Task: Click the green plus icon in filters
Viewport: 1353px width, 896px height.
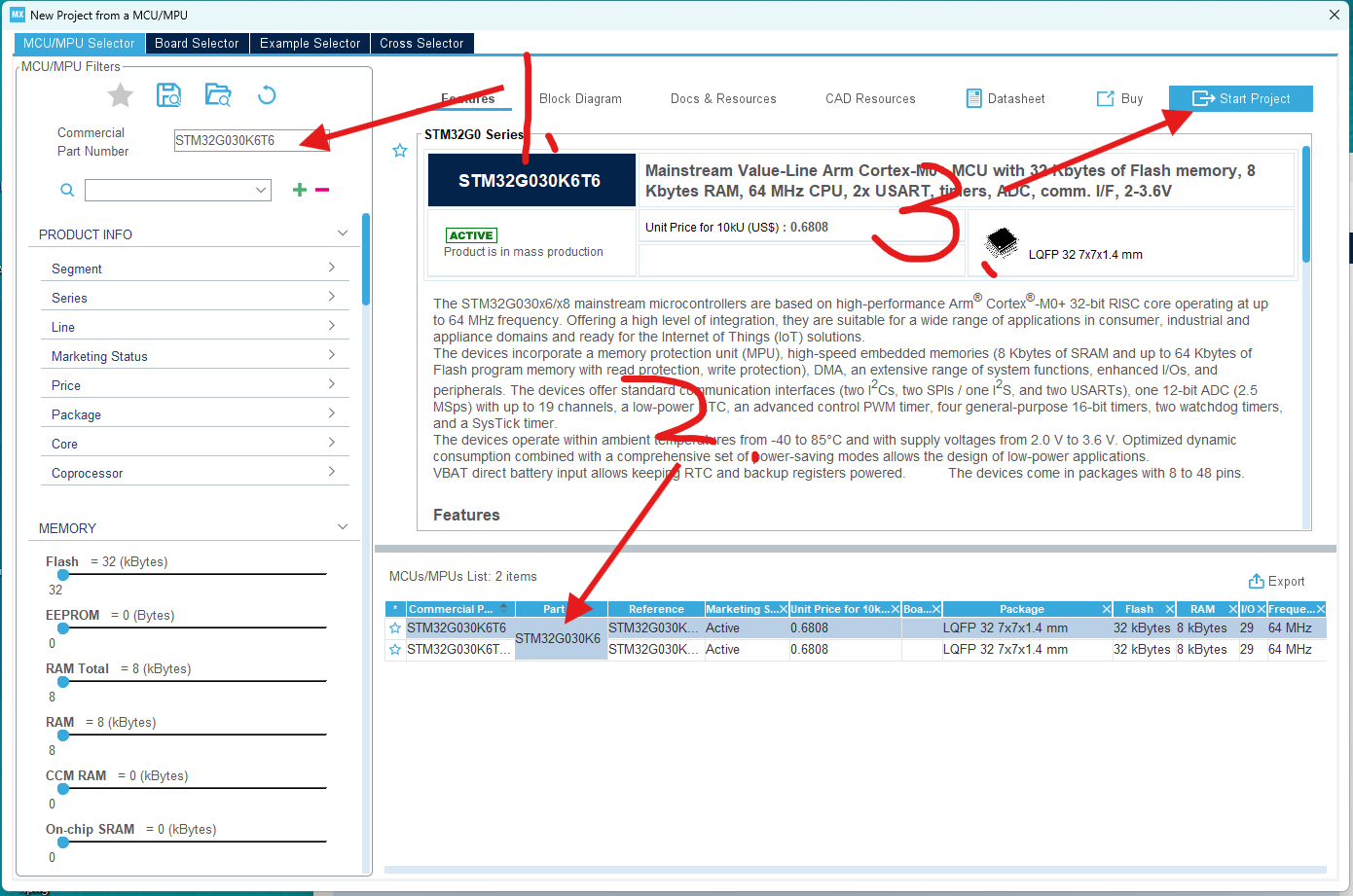Action: (x=300, y=190)
